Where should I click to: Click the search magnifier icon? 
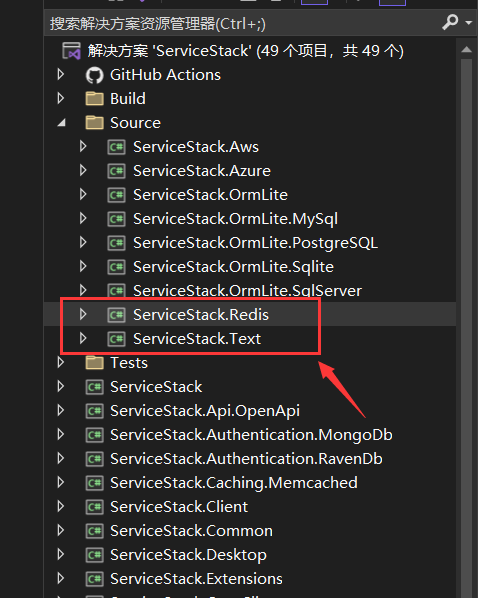[x=450, y=22]
